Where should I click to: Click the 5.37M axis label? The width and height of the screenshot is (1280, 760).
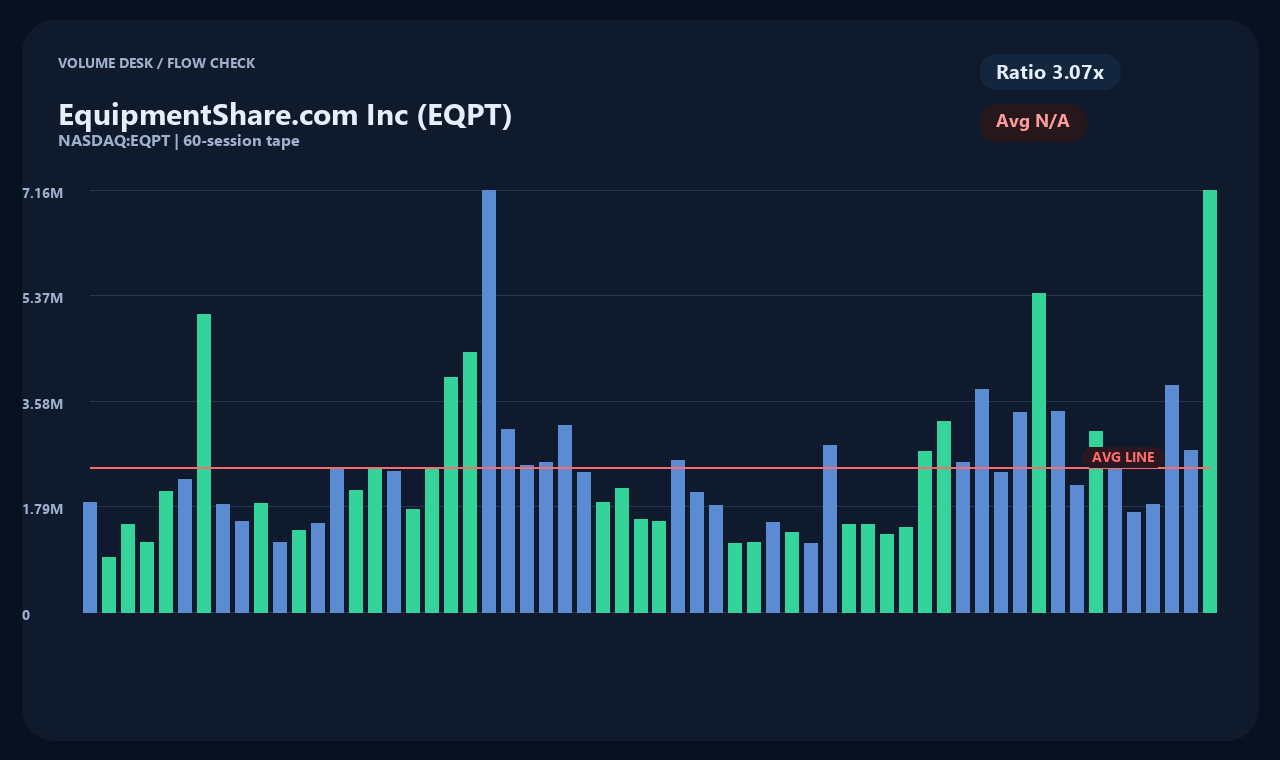pos(43,298)
